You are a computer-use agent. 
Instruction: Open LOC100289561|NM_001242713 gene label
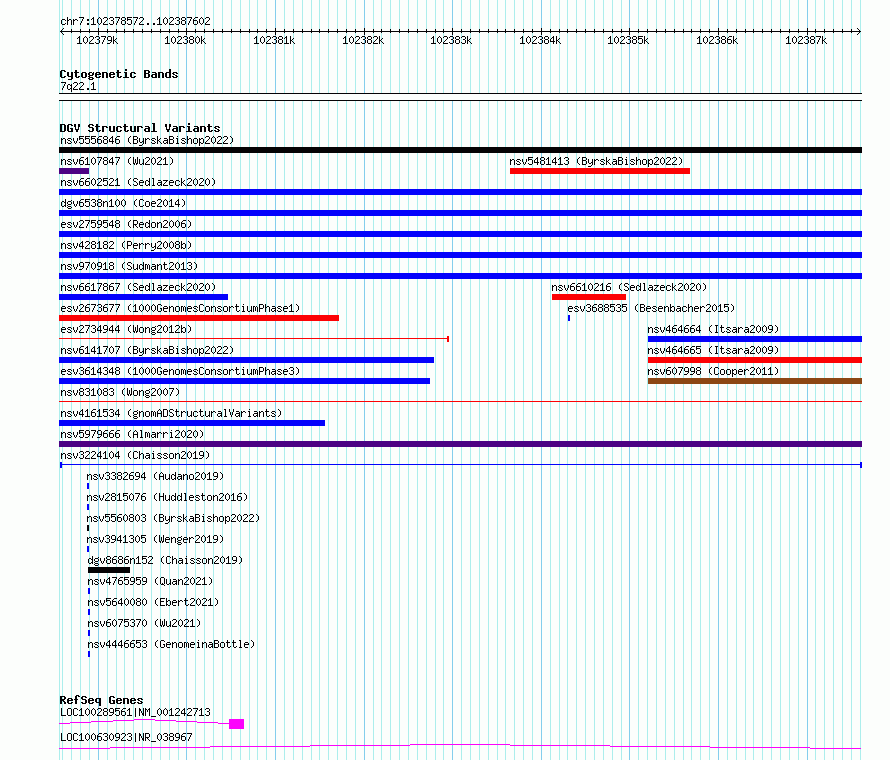tap(135, 712)
